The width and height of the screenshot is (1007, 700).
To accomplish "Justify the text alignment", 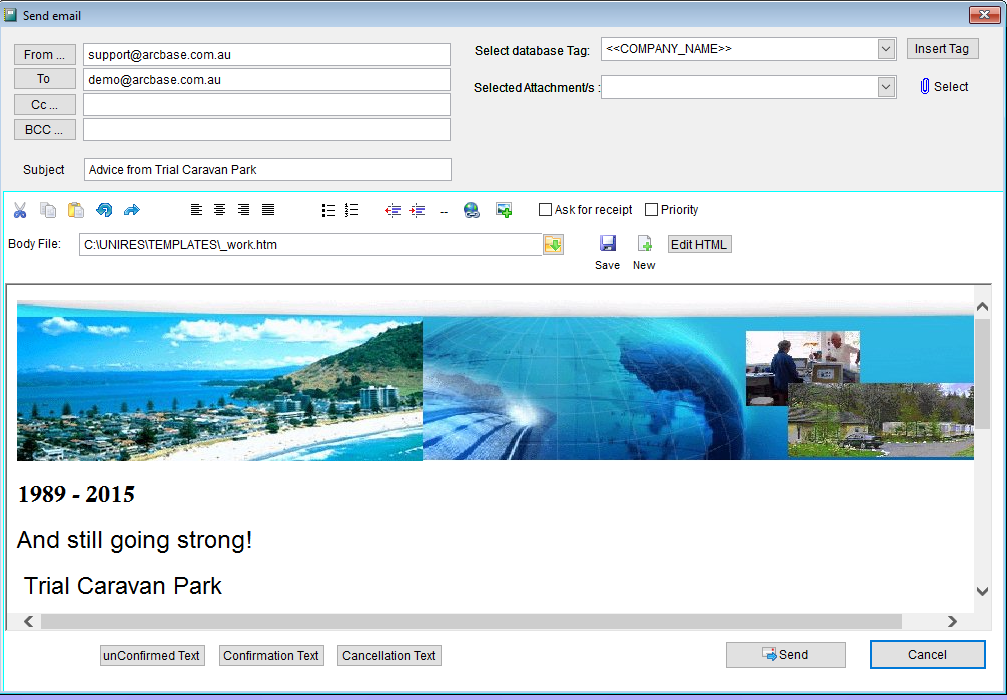I will (x=268, y=209).
